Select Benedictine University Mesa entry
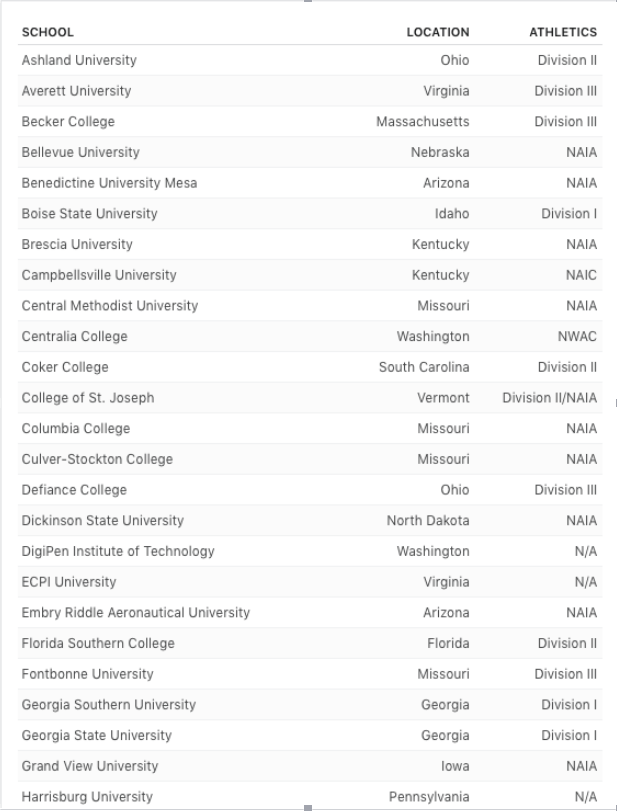617x811 pixels. [109, 183]
